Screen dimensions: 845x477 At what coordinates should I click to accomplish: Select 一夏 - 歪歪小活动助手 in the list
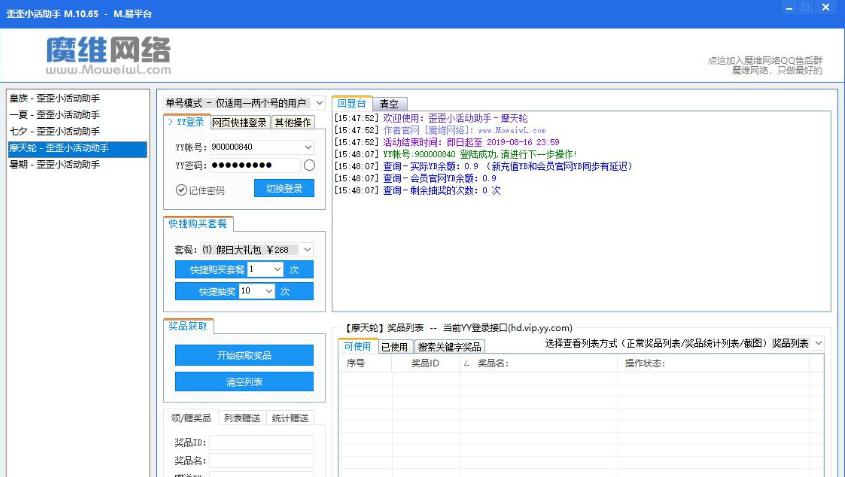pyautogui.click(x=77, y=114)
